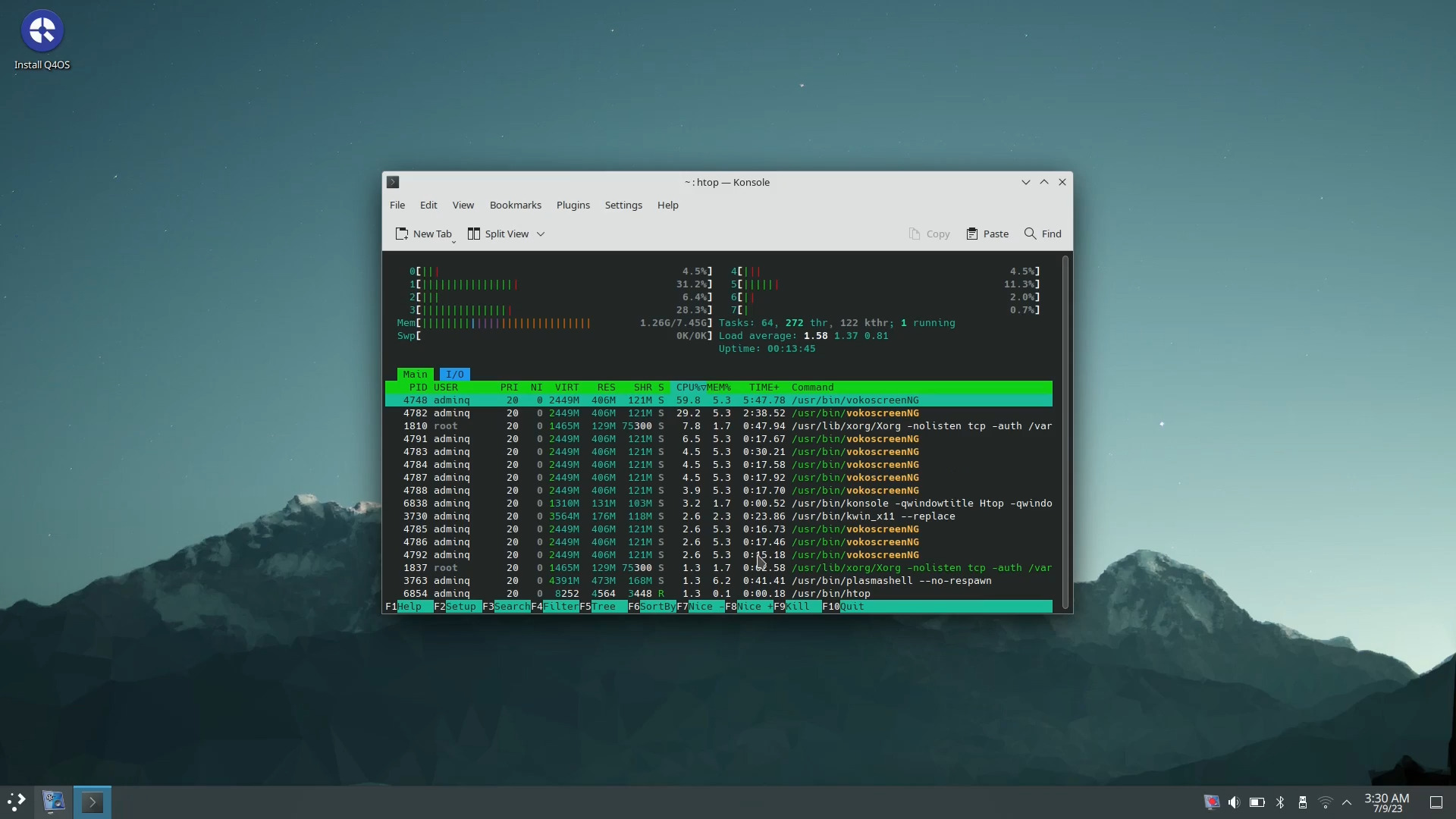1456x819 pixels.
Task: Switch to the I/O tab in htop
Action: pyautogui.click(x=453, y=373)
